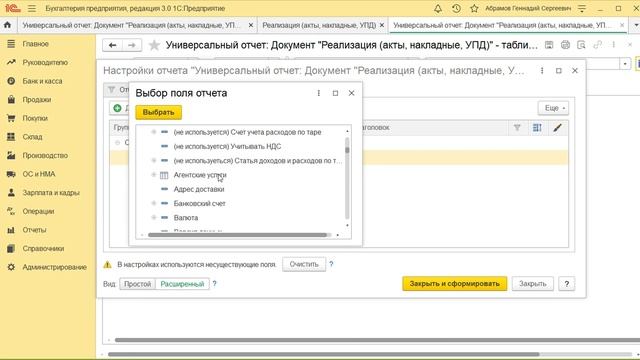
Task: Click the get link icon in the report header
Action: pyautogui.click(x=598, y=45)
